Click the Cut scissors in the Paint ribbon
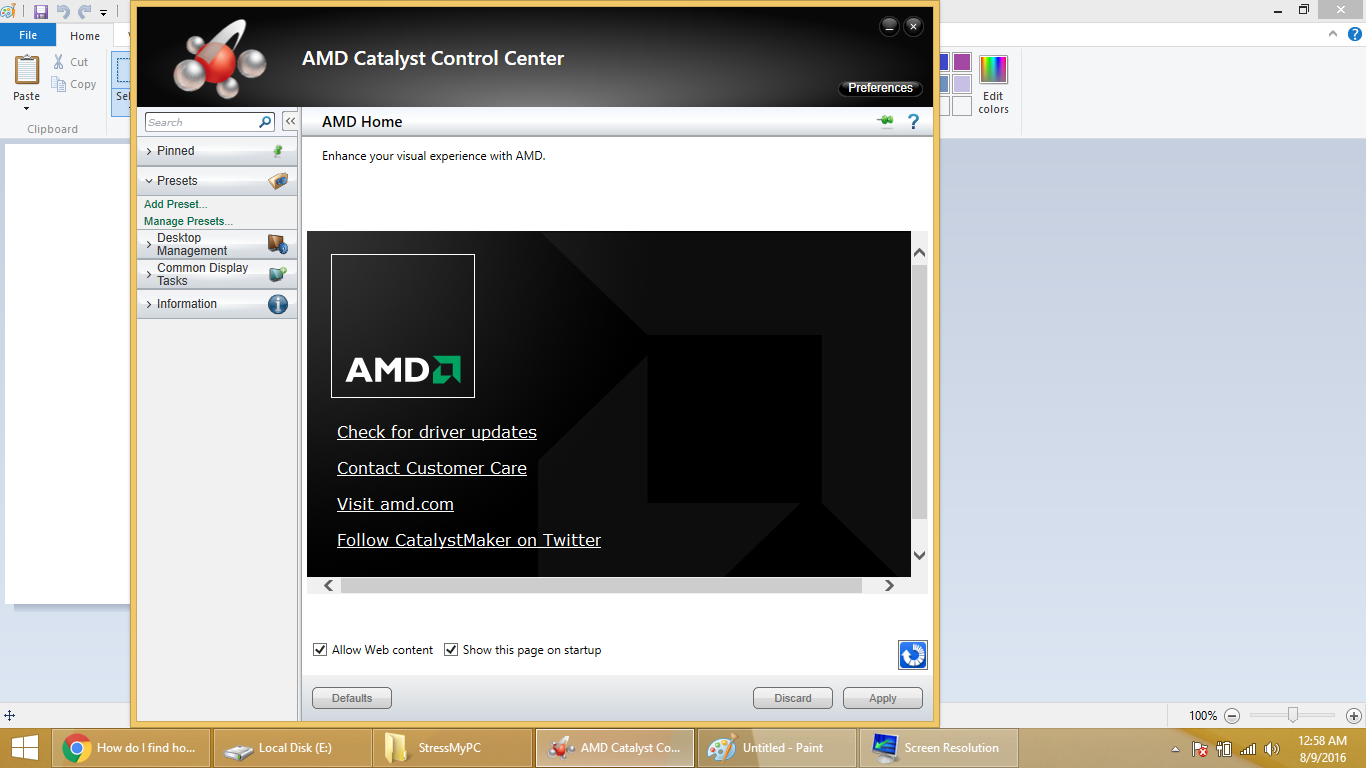 (x=60, y=62)
